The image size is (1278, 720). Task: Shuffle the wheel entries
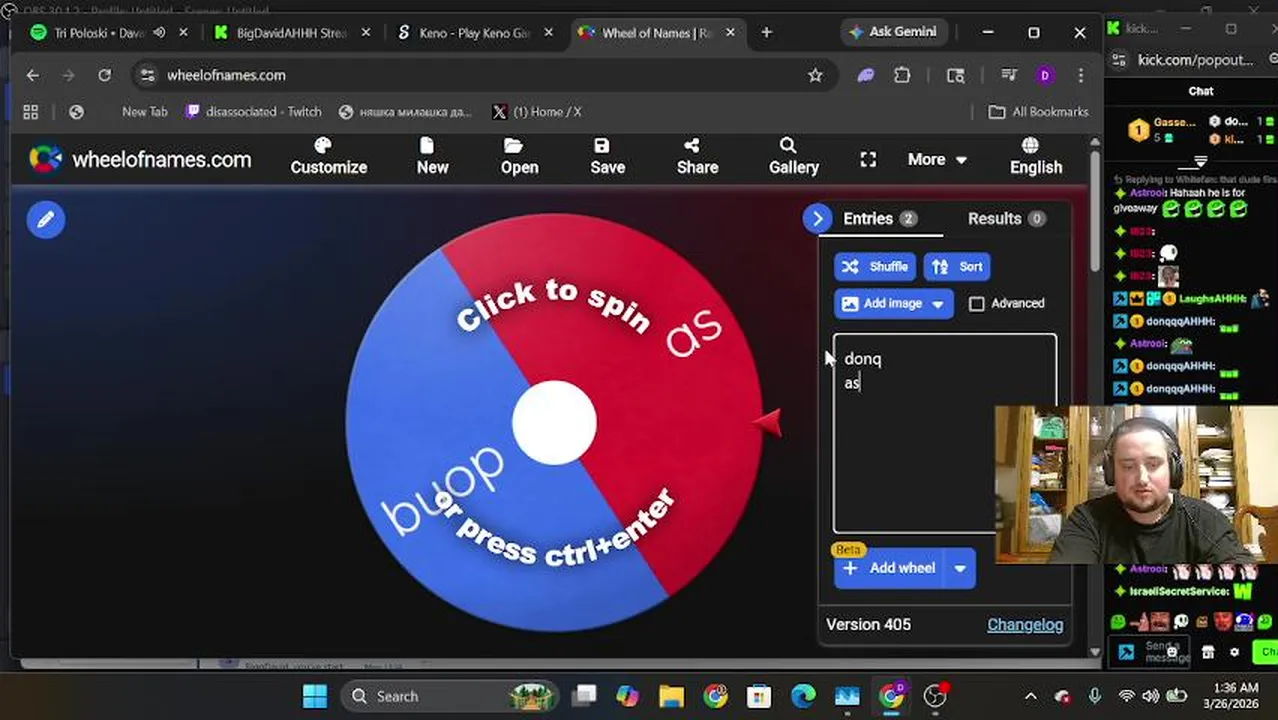pos(874,267)
